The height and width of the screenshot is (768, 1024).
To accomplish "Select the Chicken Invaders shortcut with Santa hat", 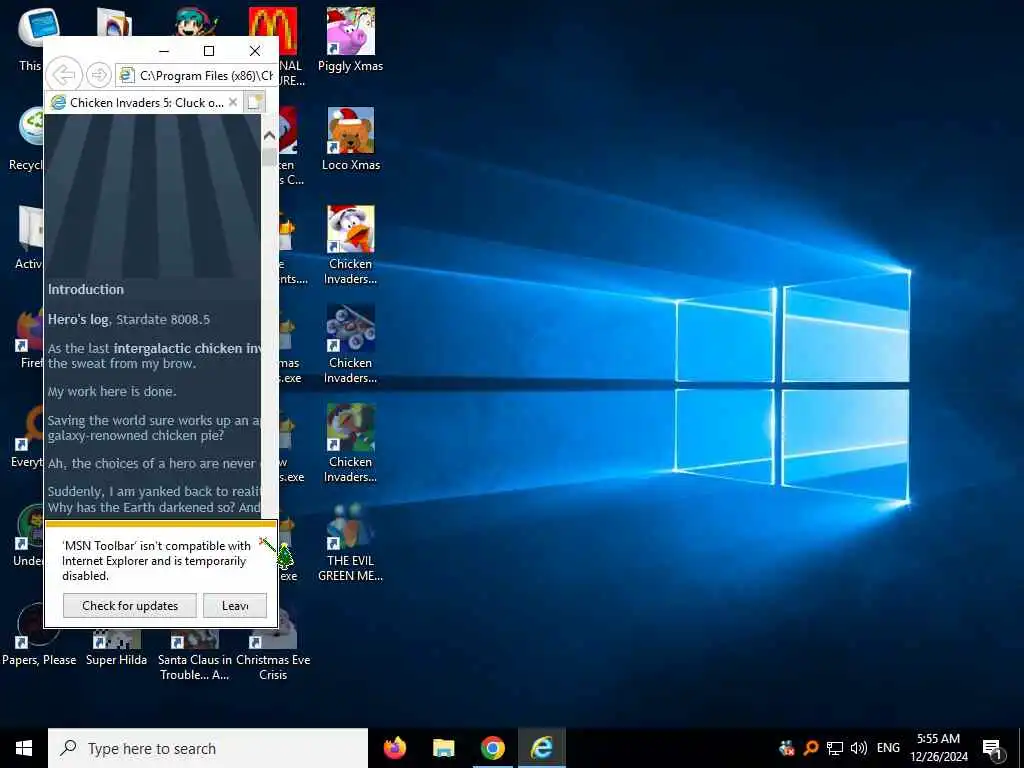I will (351, 246).
